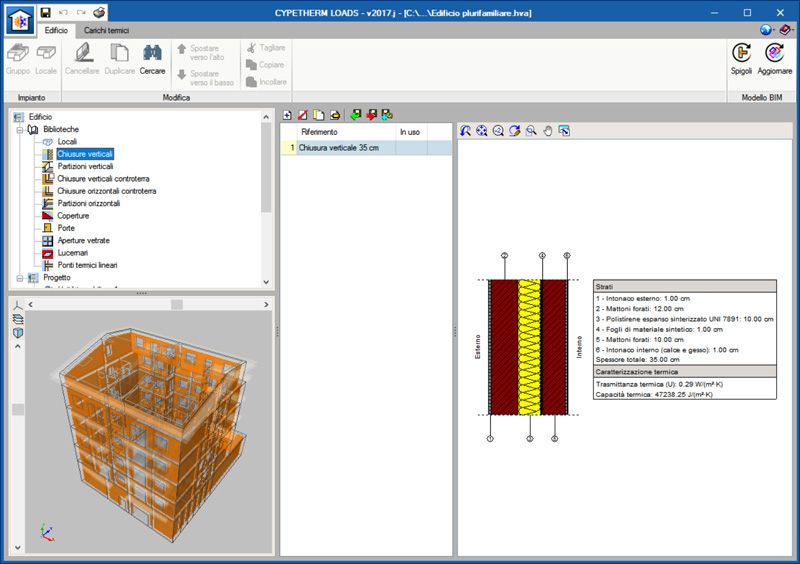
Task: Click the zoom x2 magnifier icon
Action: pos(498,131)
